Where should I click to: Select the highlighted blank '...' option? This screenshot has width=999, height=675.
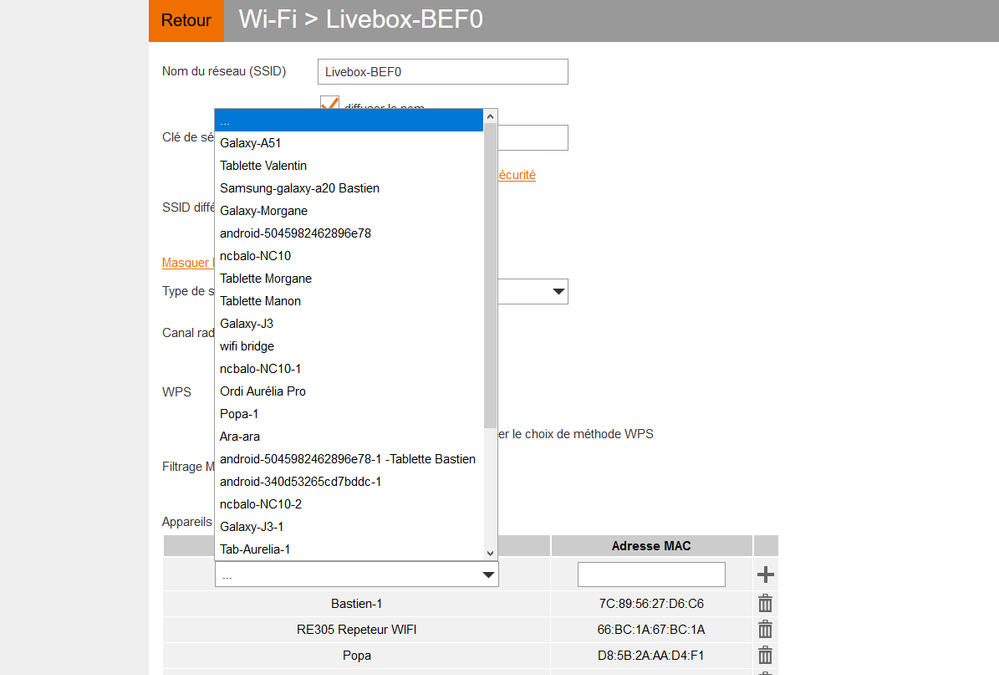point(349,120)
